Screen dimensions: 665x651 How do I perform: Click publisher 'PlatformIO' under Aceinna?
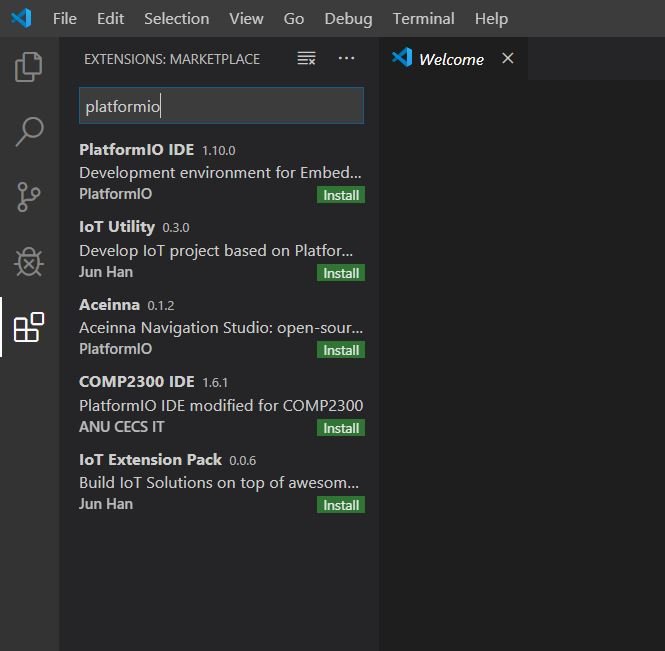pos(116,349)
